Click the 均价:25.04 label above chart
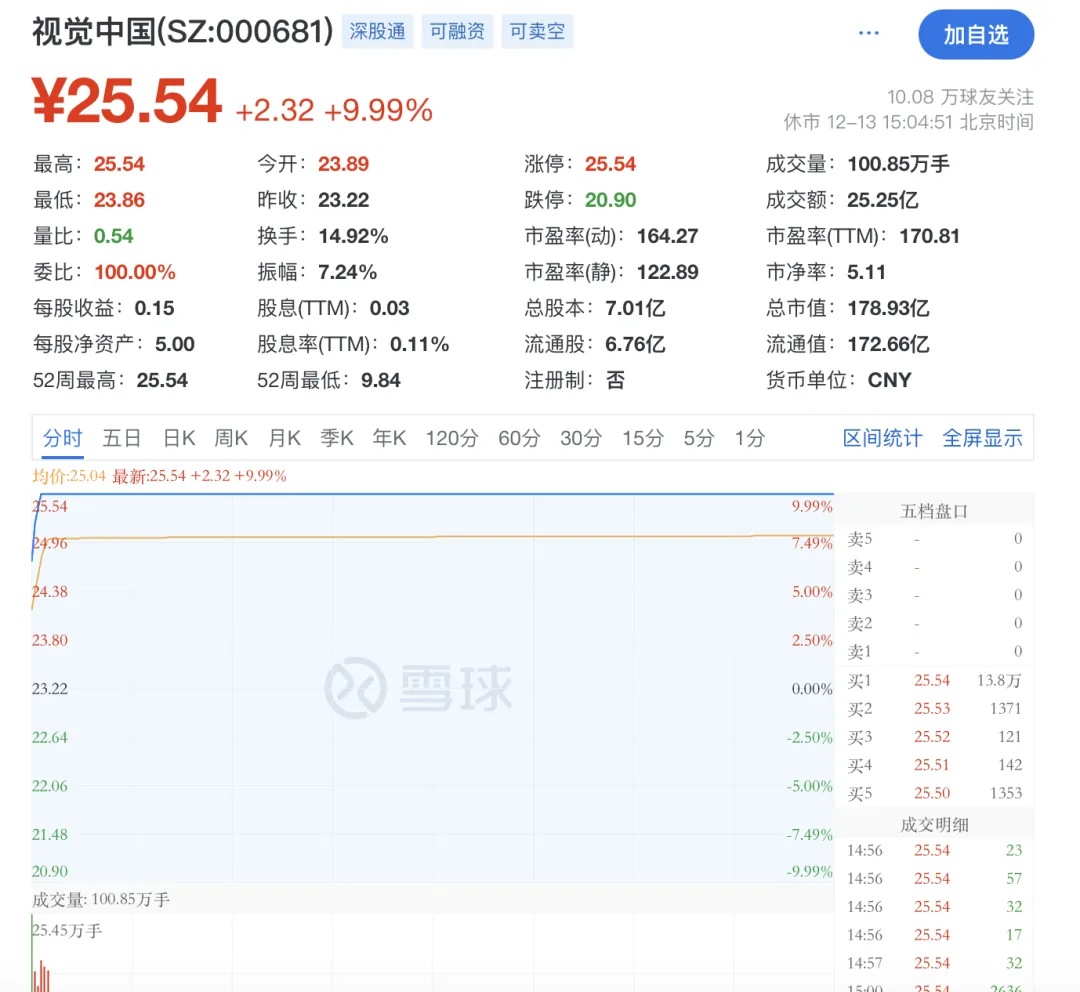The height and width of the screenshot is (992, 1080). pyautogui.click(x=69, y=476)
